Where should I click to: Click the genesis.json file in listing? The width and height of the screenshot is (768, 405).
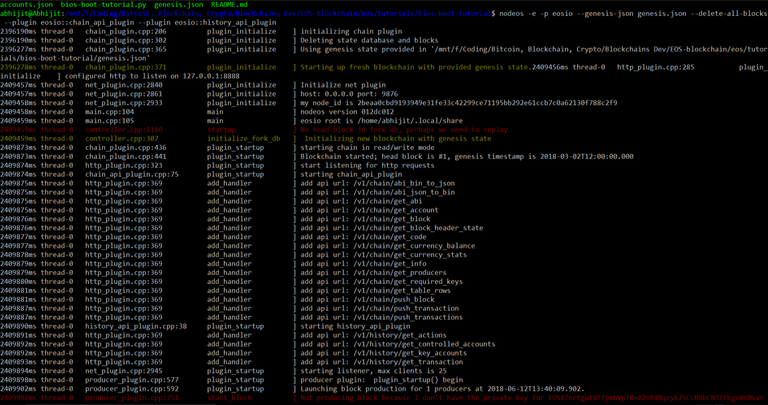pyautogui.click(x=178, y=4)
